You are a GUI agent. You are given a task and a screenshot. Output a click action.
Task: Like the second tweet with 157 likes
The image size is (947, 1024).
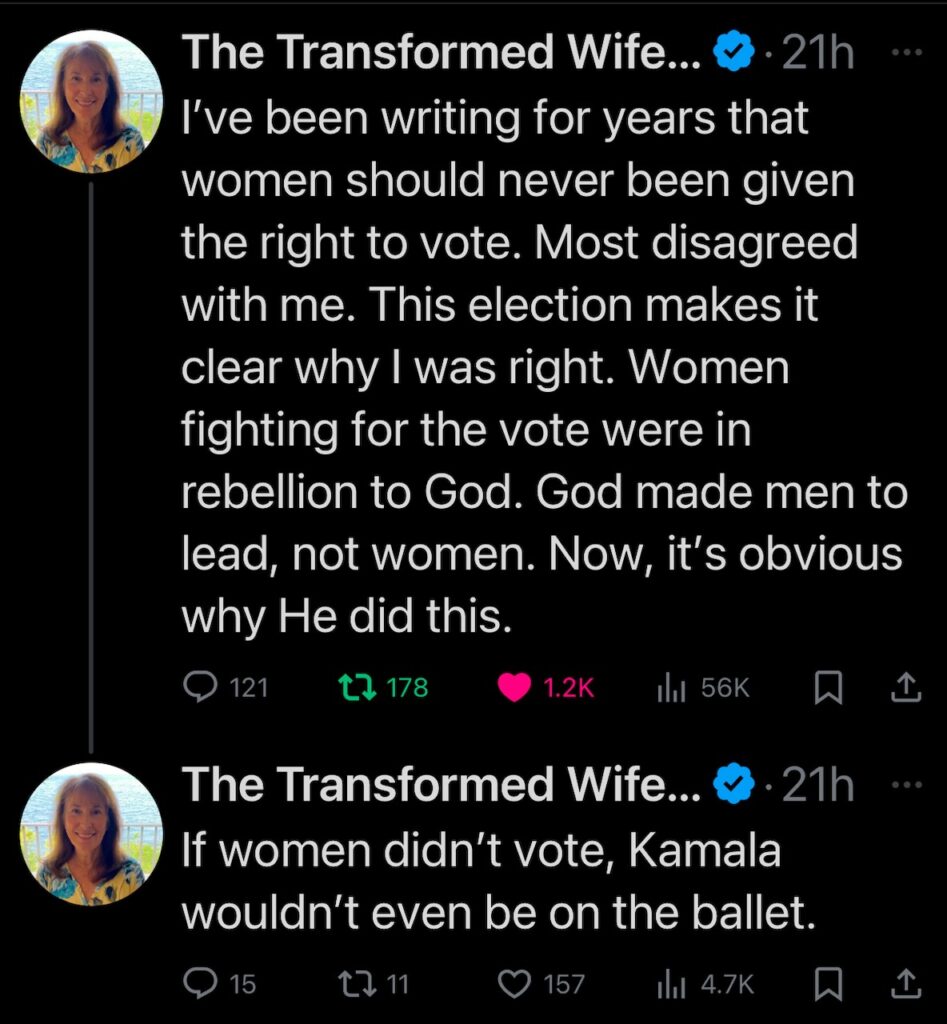[x=514, y=984]
